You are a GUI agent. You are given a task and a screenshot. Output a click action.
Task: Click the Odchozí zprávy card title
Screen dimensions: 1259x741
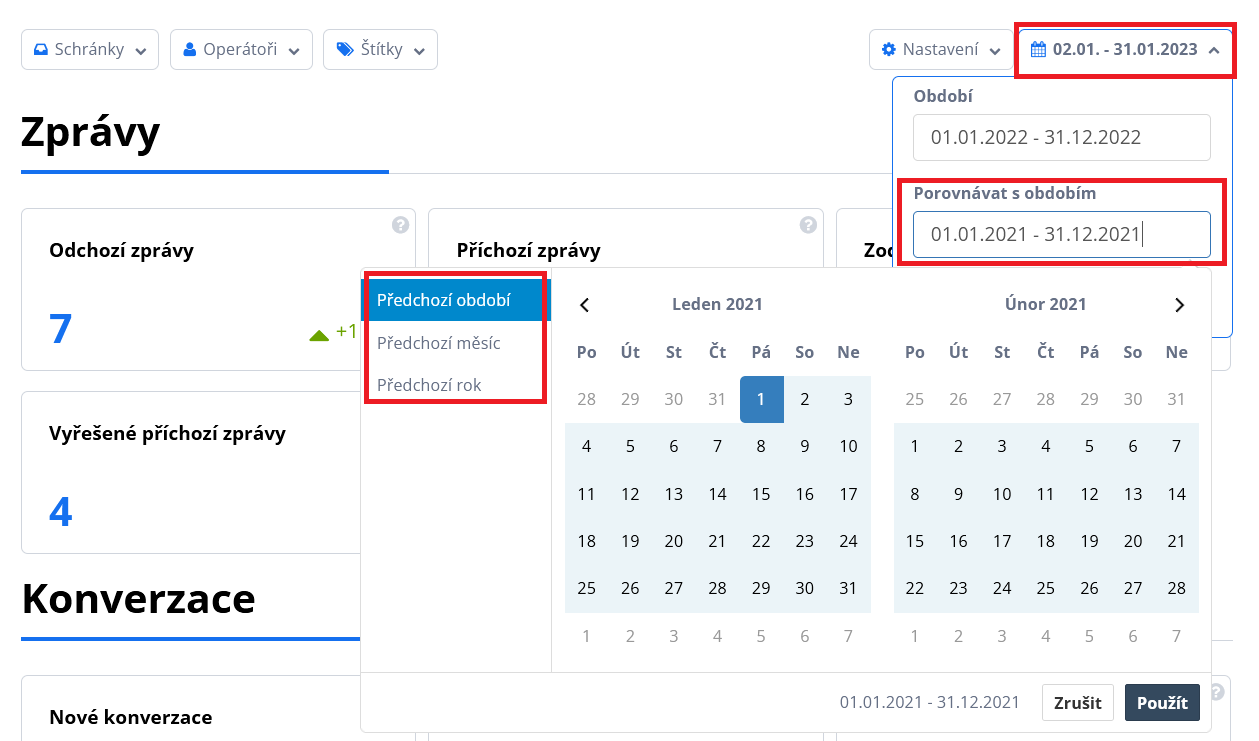pyautogui.click(x=122, y=250)
